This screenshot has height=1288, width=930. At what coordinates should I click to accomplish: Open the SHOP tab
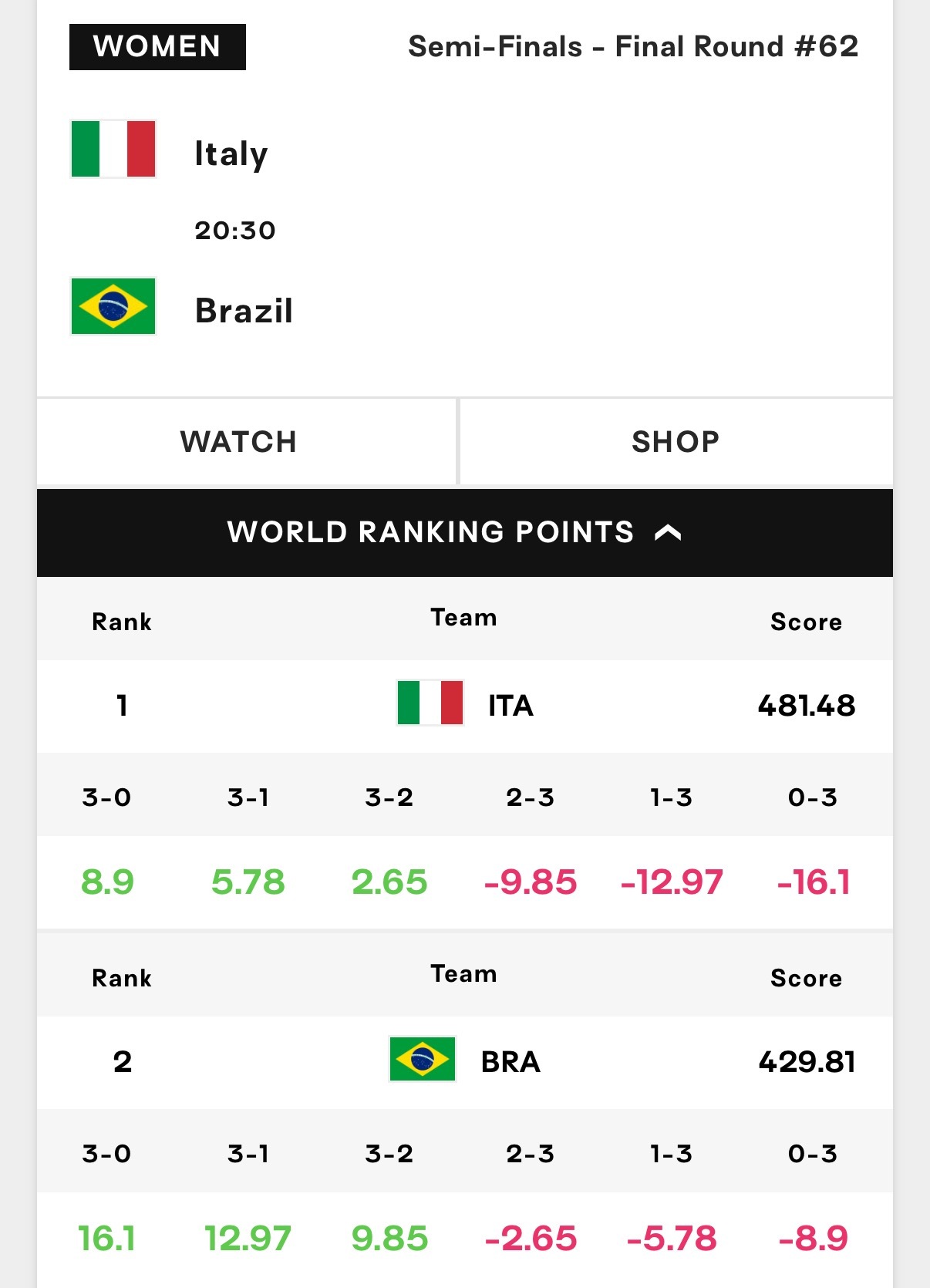coord(676,442)
